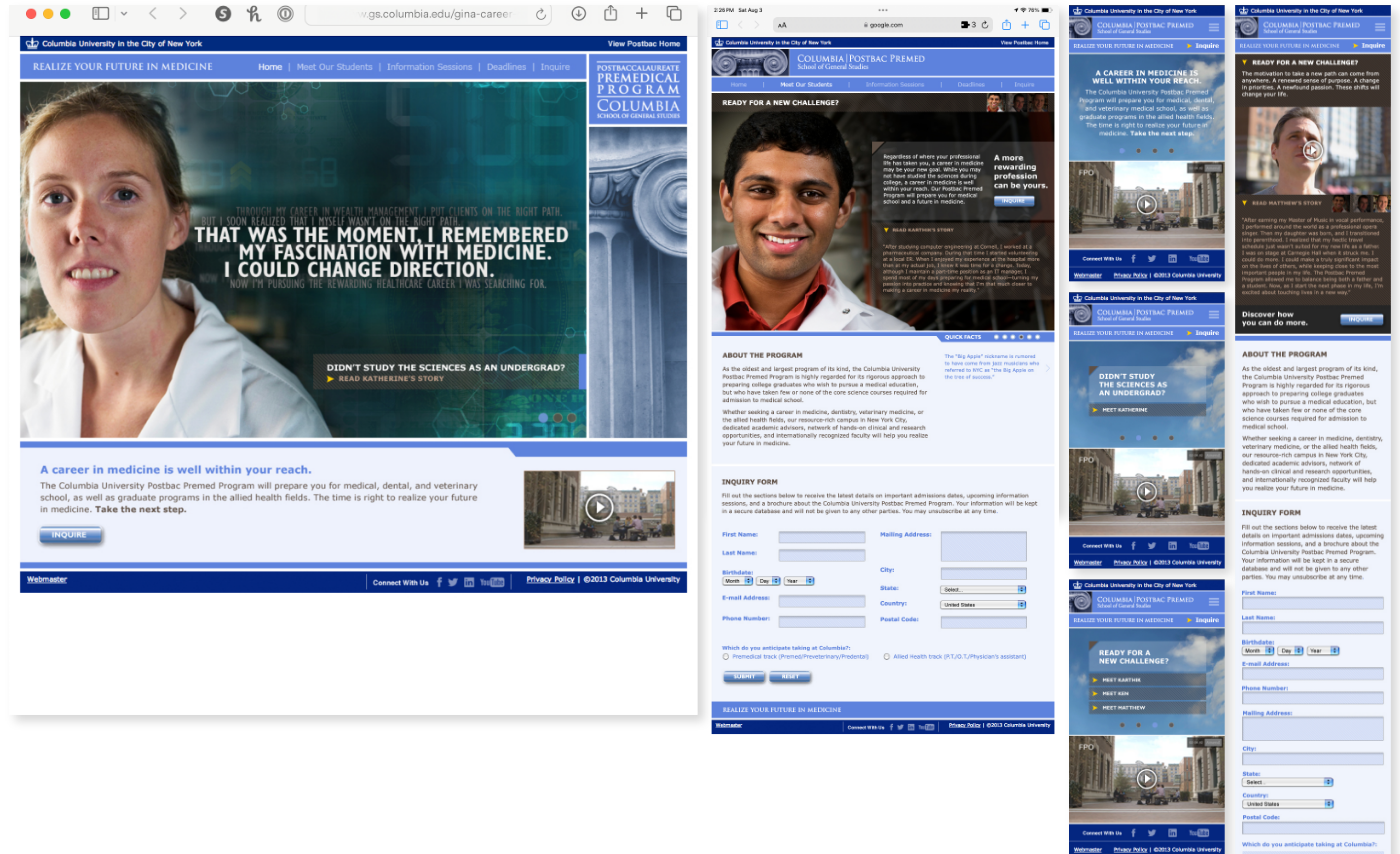Select Home in the desktop page navigation
Screen dimensions: 1400x854
(x=270, y=67)
